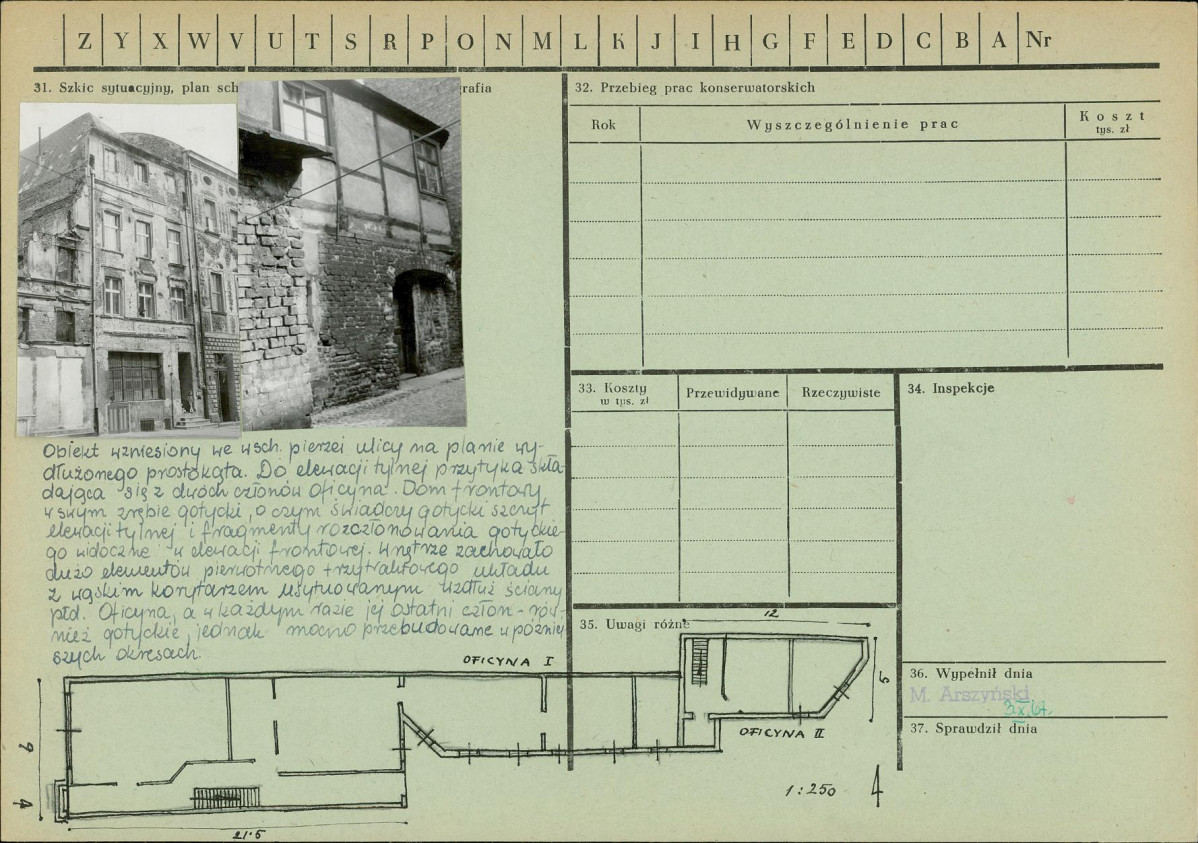
Task: Click the M. Arszyński stamped name
Action: [x=968, y=695]
